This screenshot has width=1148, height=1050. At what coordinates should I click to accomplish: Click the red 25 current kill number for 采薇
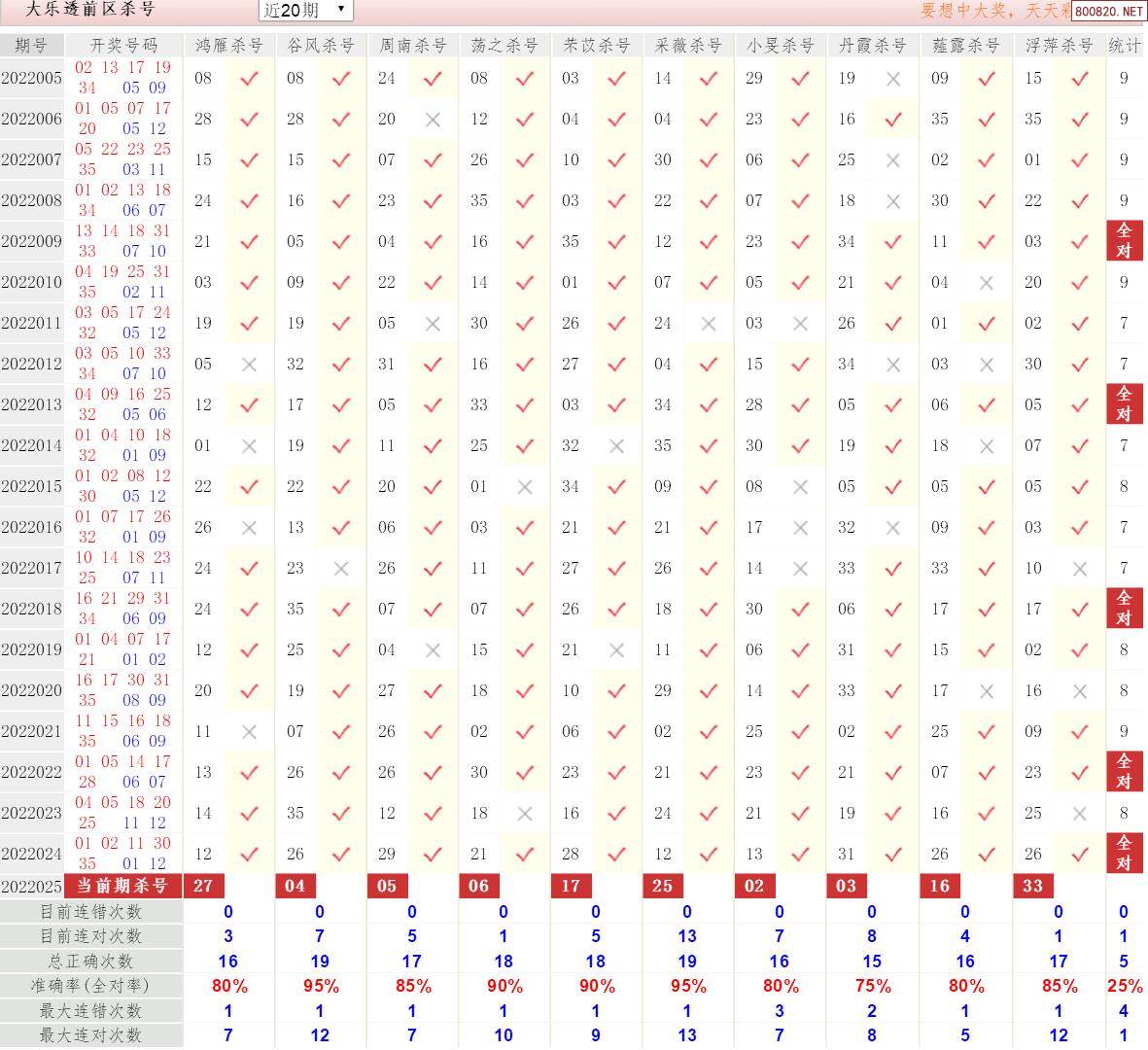point(663,886)
